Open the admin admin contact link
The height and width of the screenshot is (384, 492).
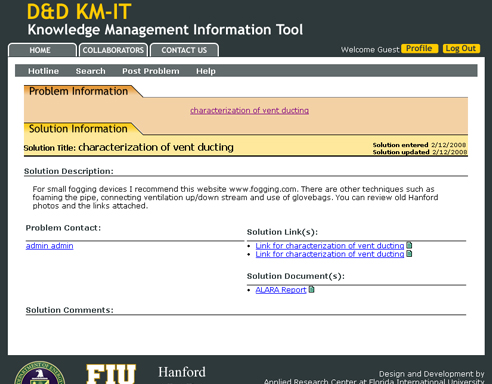[x=49, y=246]
